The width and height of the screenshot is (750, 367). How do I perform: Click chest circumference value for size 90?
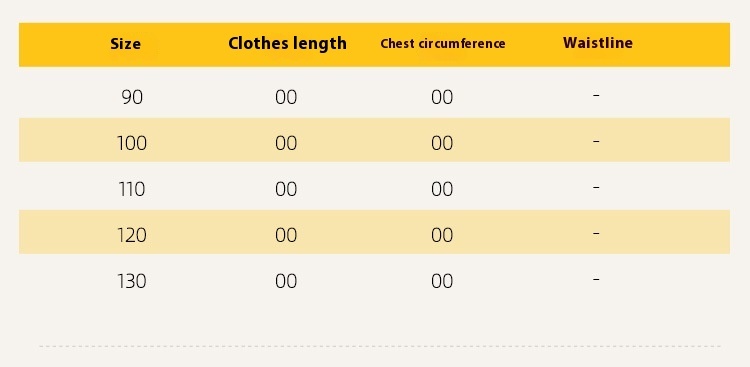pos(442,97)
